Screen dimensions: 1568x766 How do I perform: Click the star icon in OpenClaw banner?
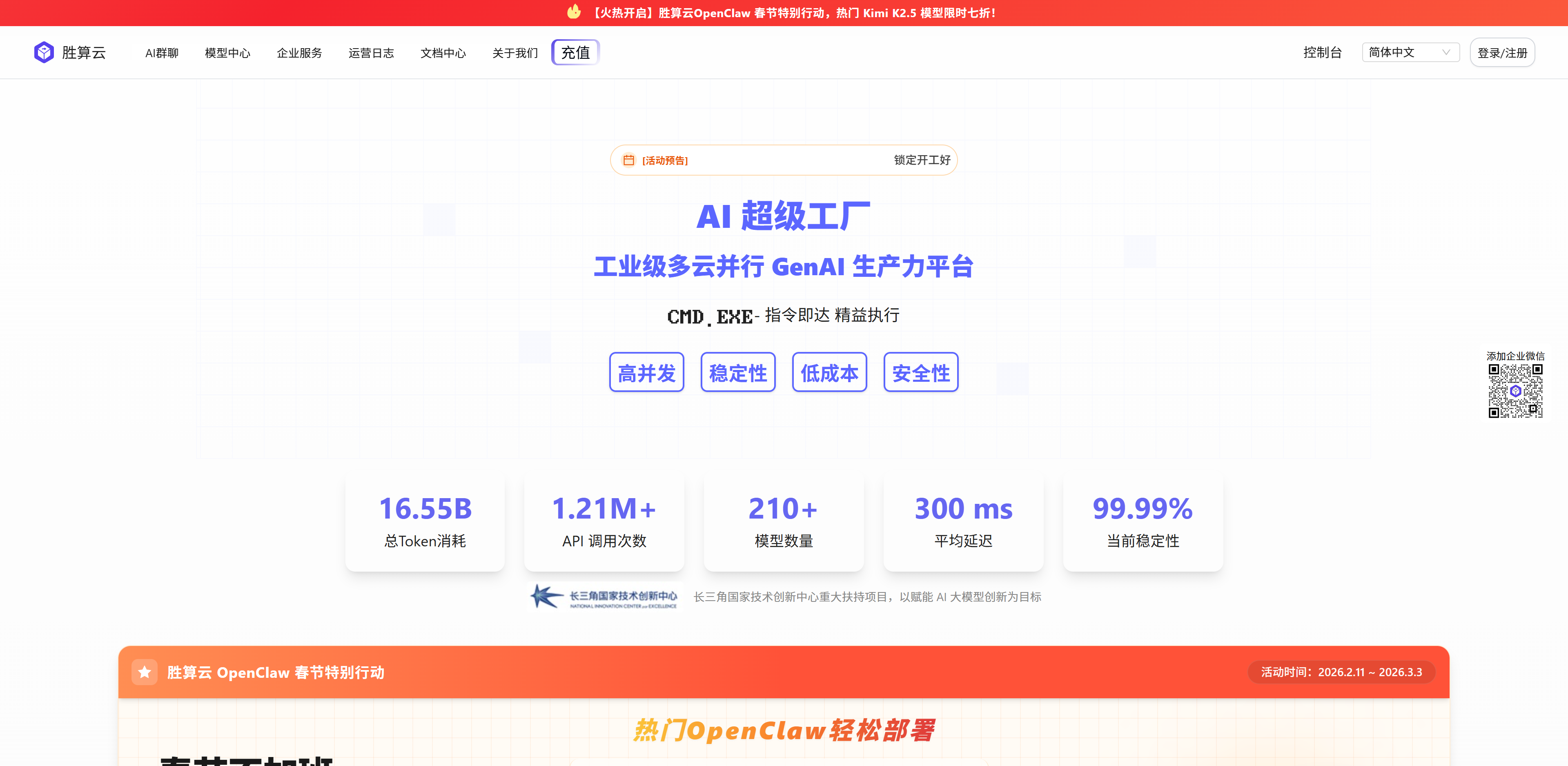click(144, 672)
